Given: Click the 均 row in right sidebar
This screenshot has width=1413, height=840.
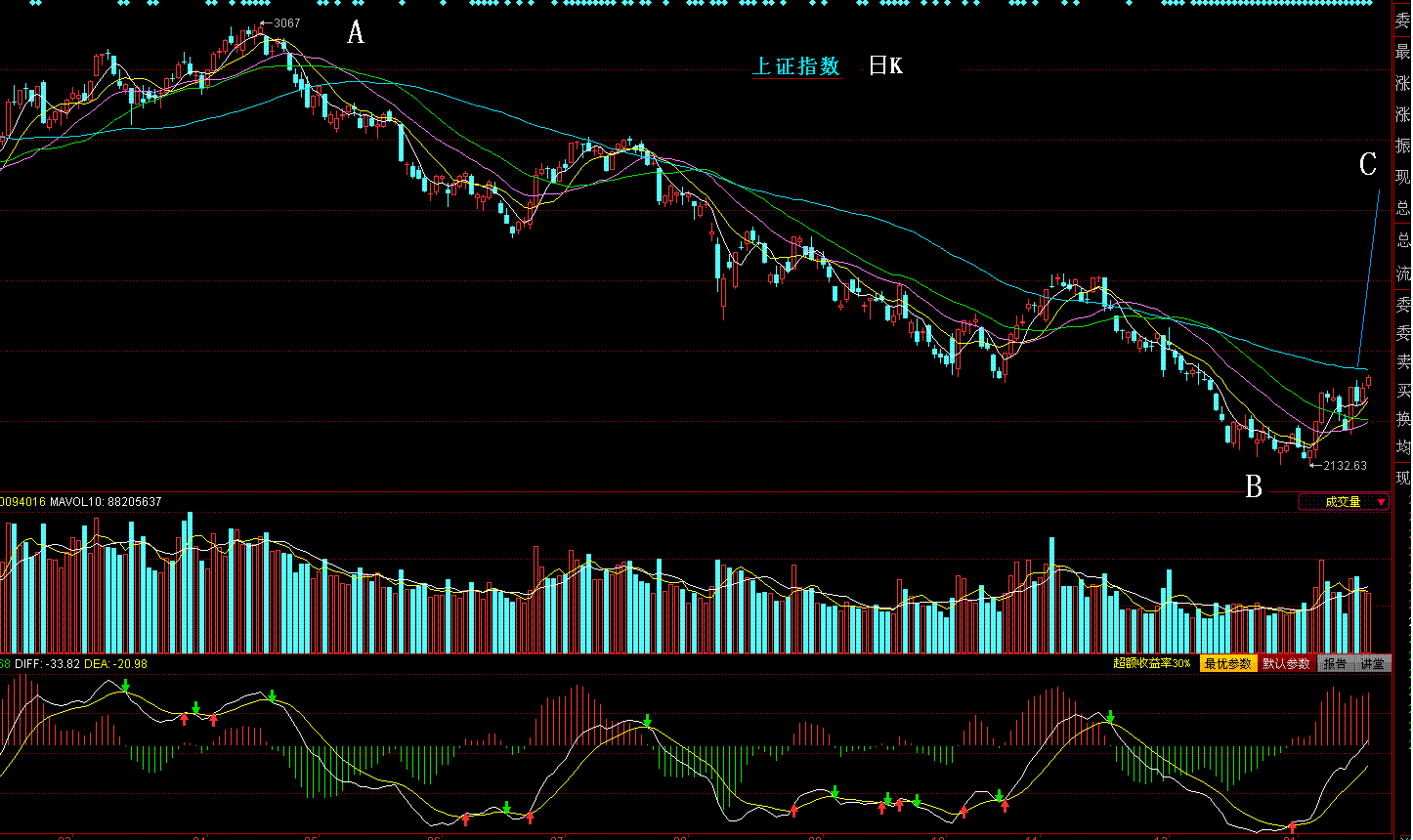Looking at the screenshot, I should 1402,448.
